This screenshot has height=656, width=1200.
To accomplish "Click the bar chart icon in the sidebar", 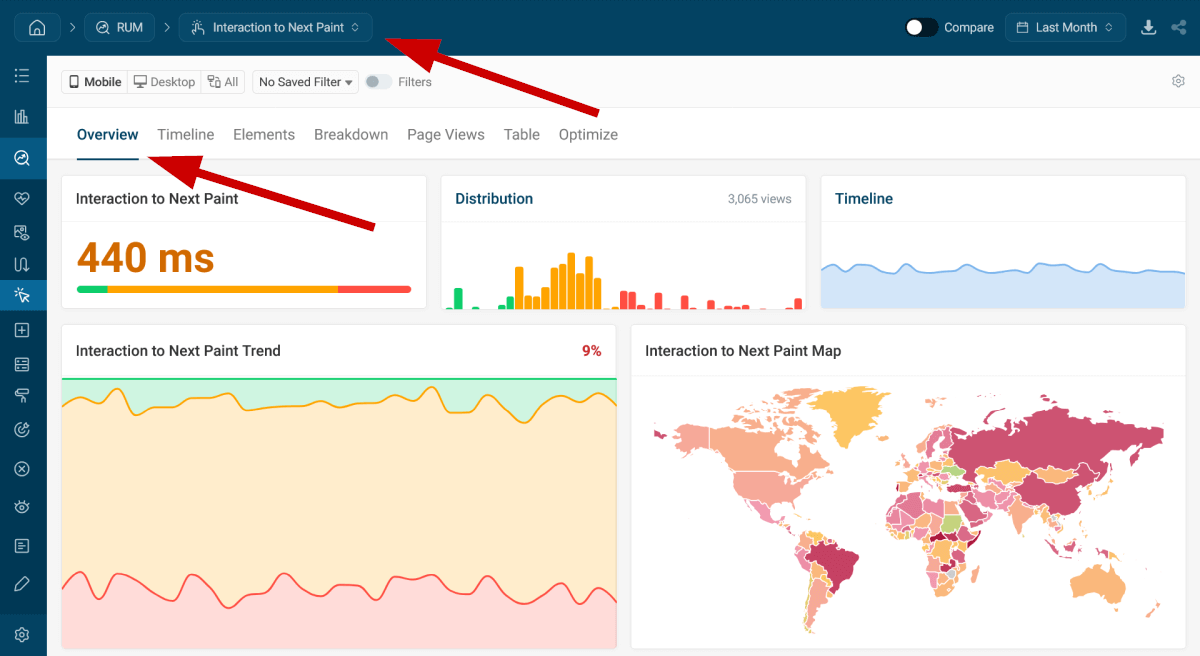I will point(22,116).
